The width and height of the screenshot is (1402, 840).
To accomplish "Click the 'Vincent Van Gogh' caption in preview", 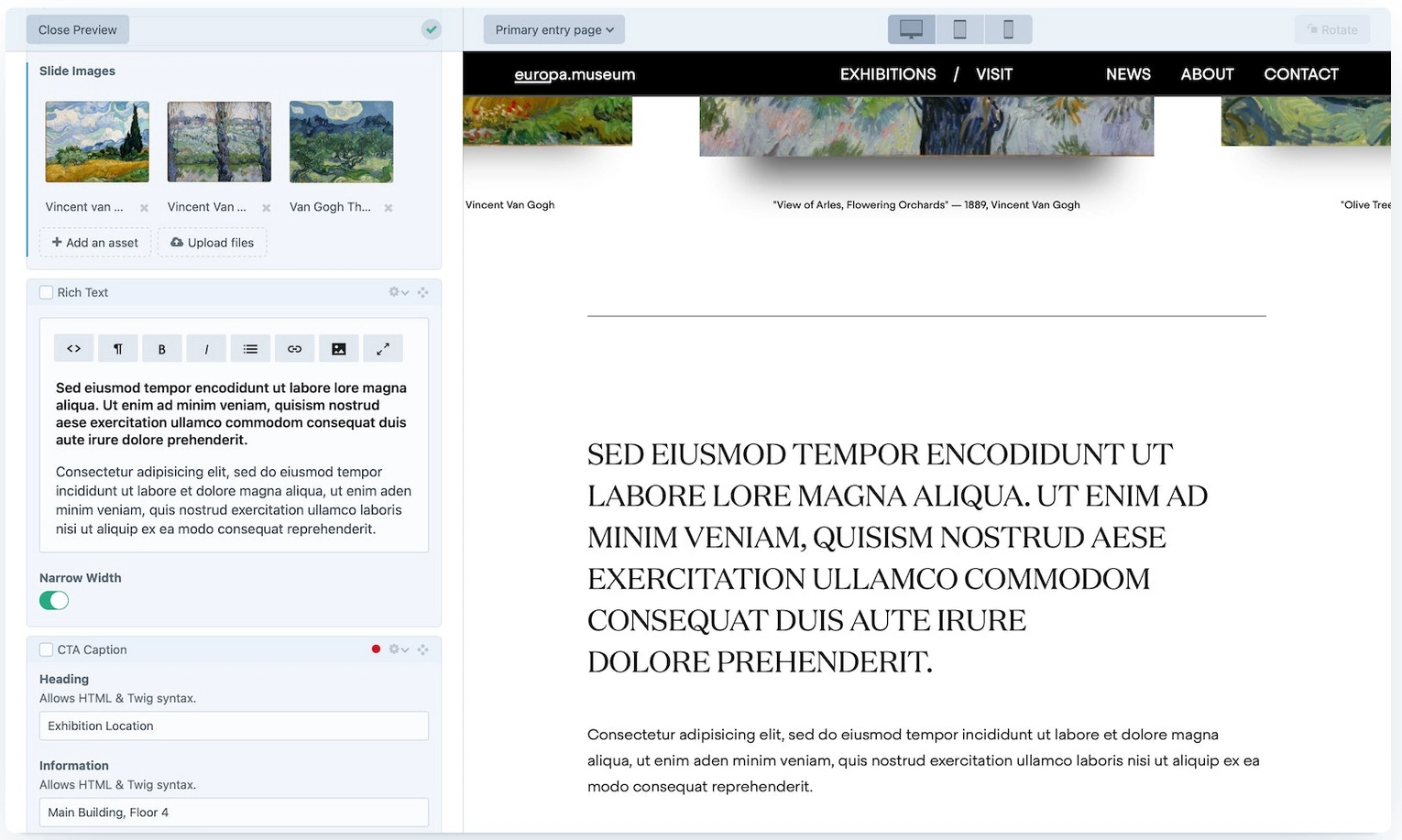I will click(510, 205).
